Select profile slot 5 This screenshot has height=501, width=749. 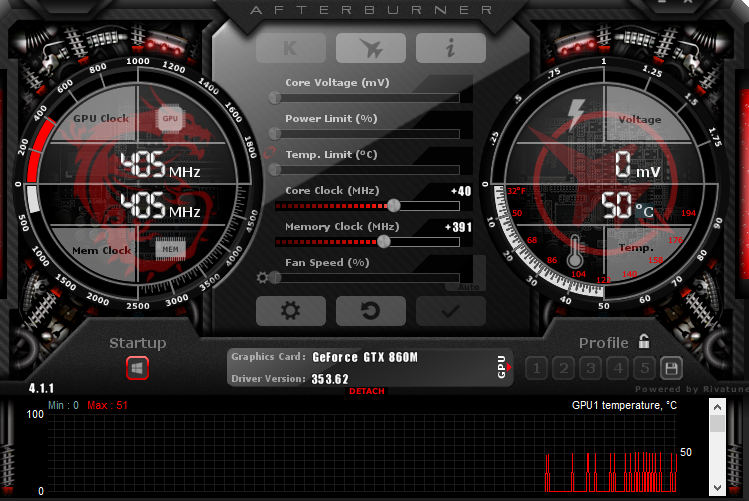coord(645,368)
